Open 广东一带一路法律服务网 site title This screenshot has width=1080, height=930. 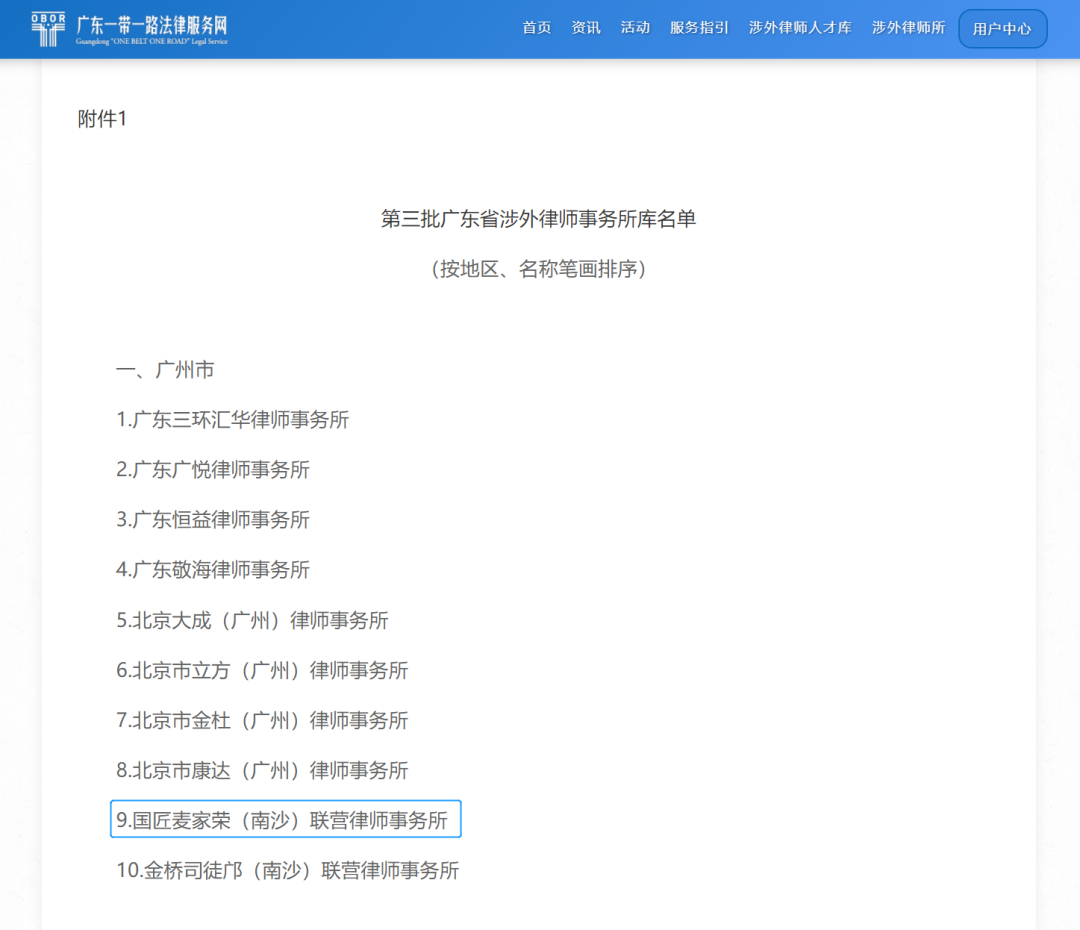click(x=152, y=25)
